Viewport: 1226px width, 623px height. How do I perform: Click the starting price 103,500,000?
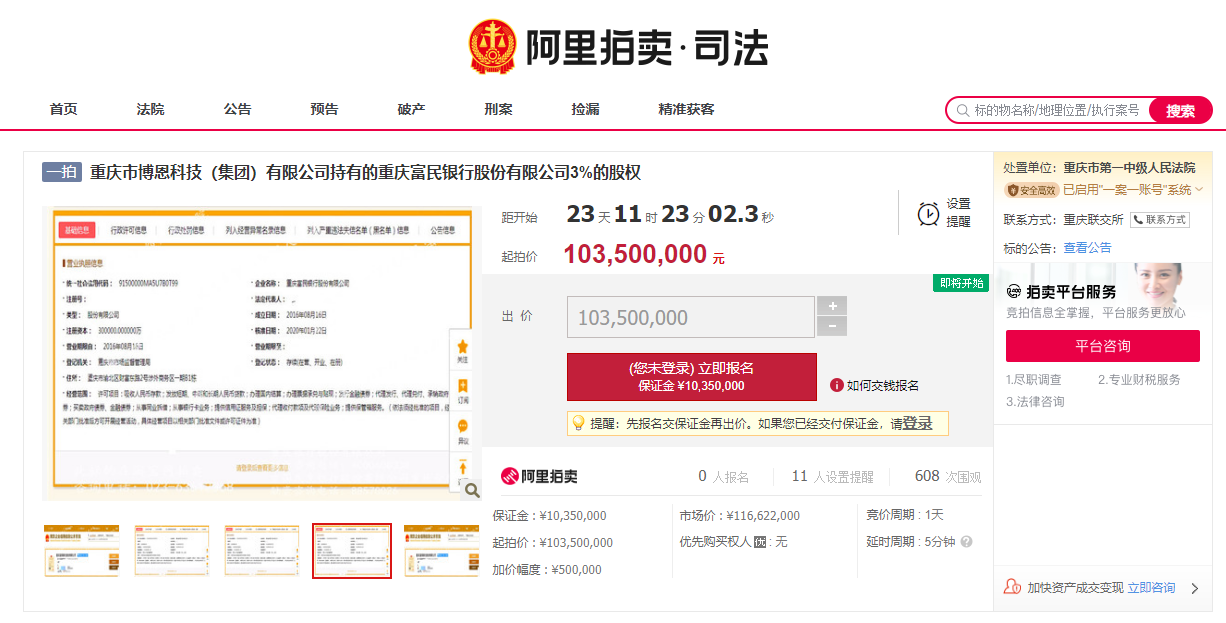pyautogui.click(x=636, y=254)
